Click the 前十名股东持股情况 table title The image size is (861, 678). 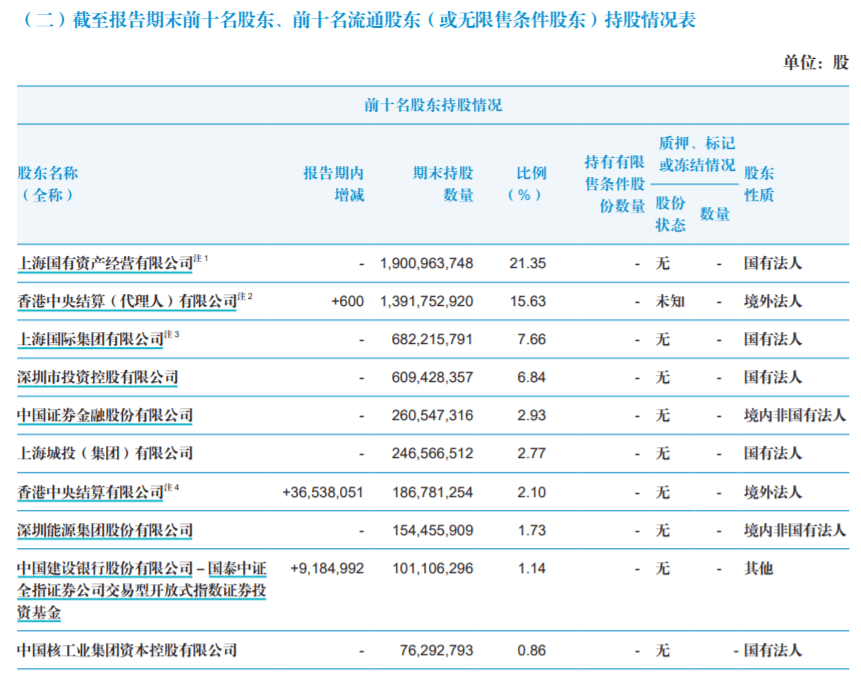pyautogui.click(x=433, y=105)
